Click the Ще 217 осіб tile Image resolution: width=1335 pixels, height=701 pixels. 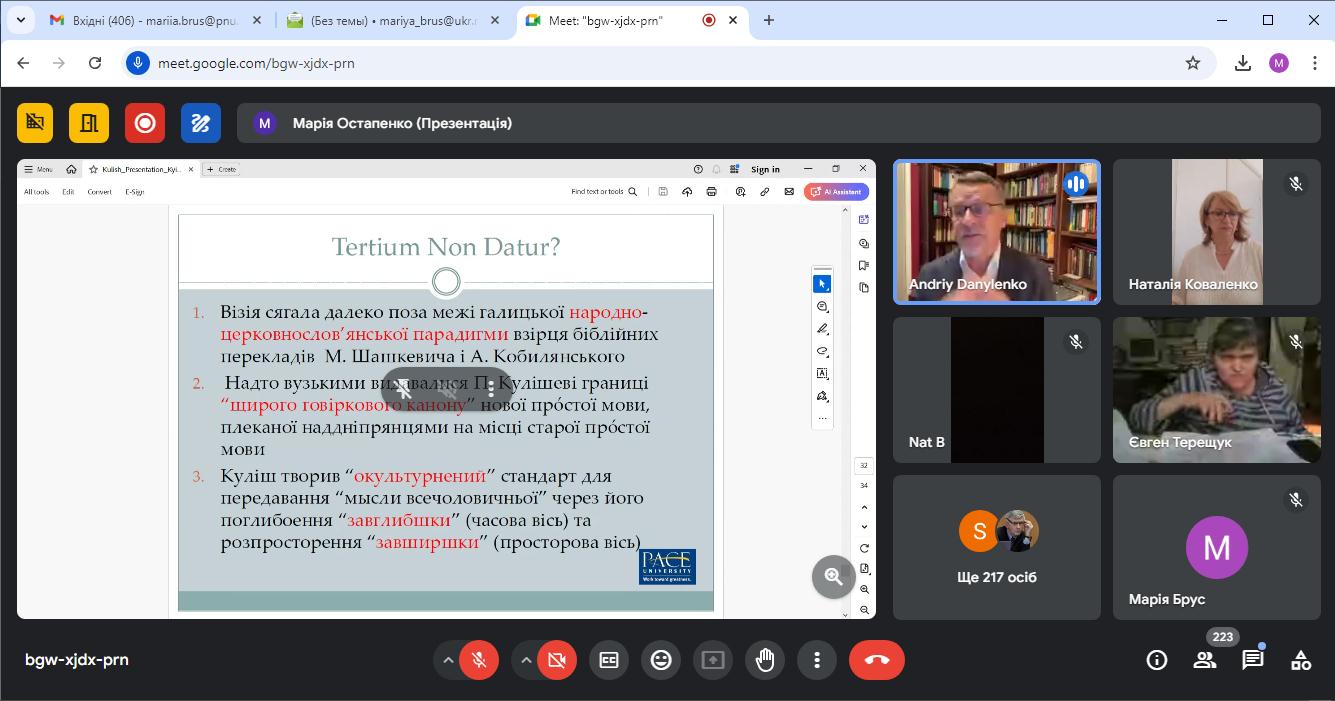(x=996, y=546)
